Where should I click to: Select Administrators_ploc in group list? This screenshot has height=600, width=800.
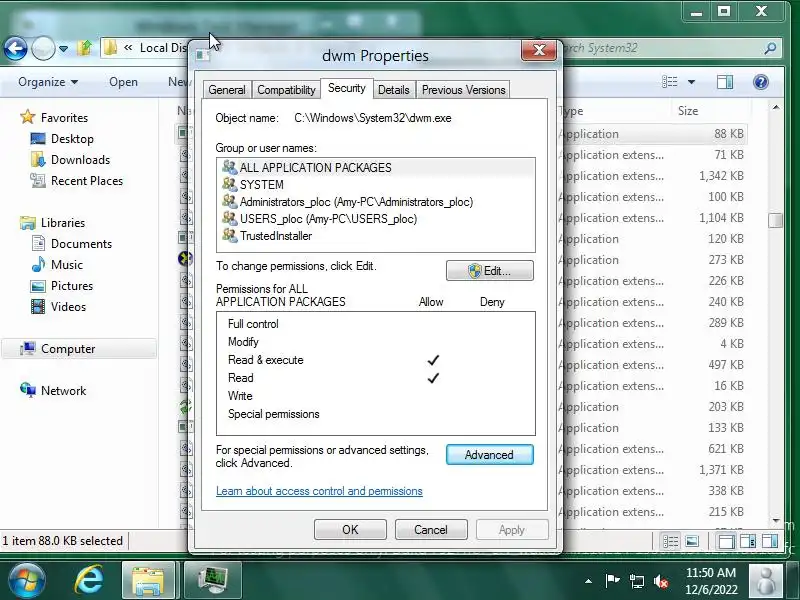pyautogui.click(x=376, y=202)
